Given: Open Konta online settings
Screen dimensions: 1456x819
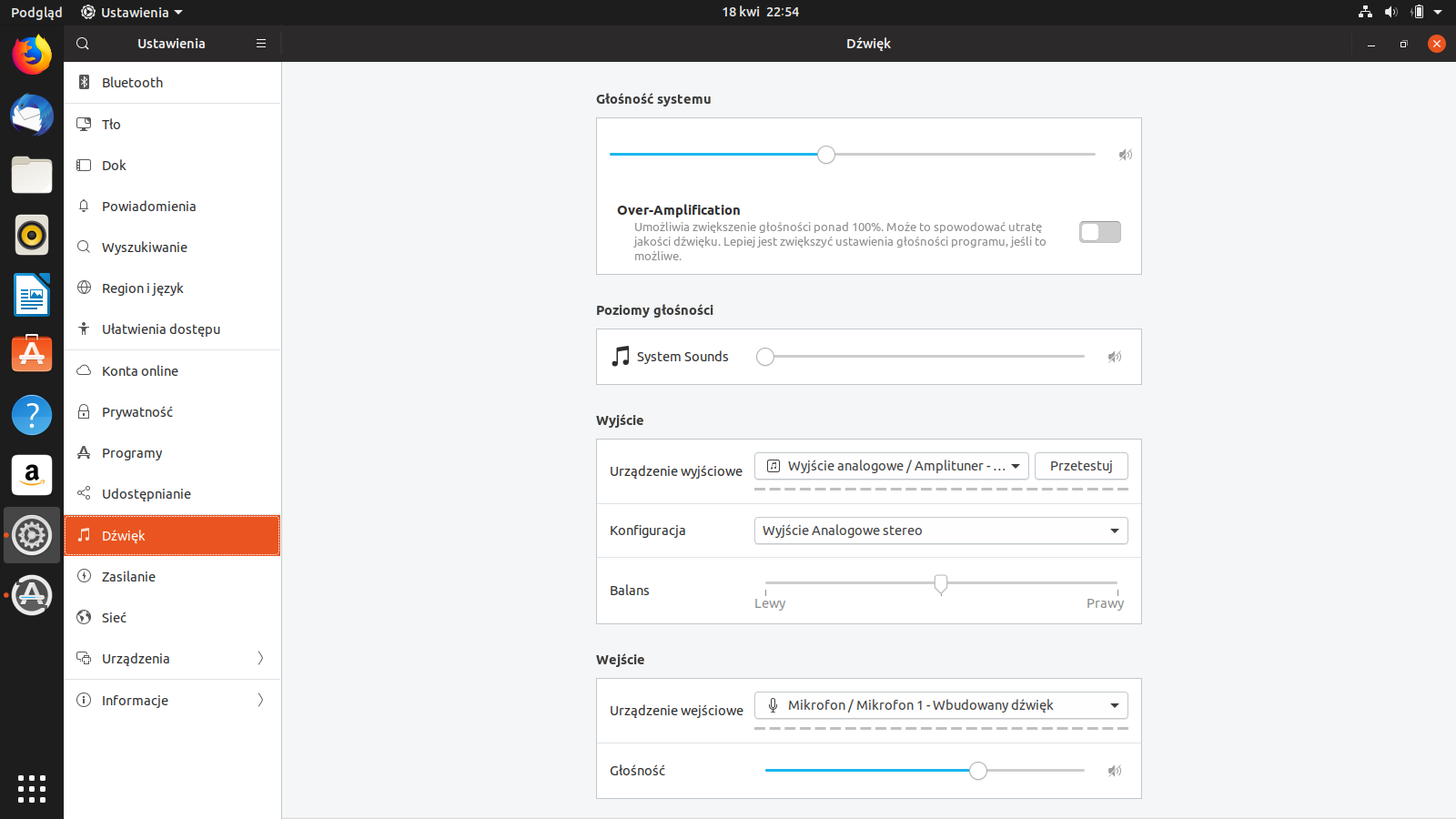Looking at the screenshot, I should (172, 371).
